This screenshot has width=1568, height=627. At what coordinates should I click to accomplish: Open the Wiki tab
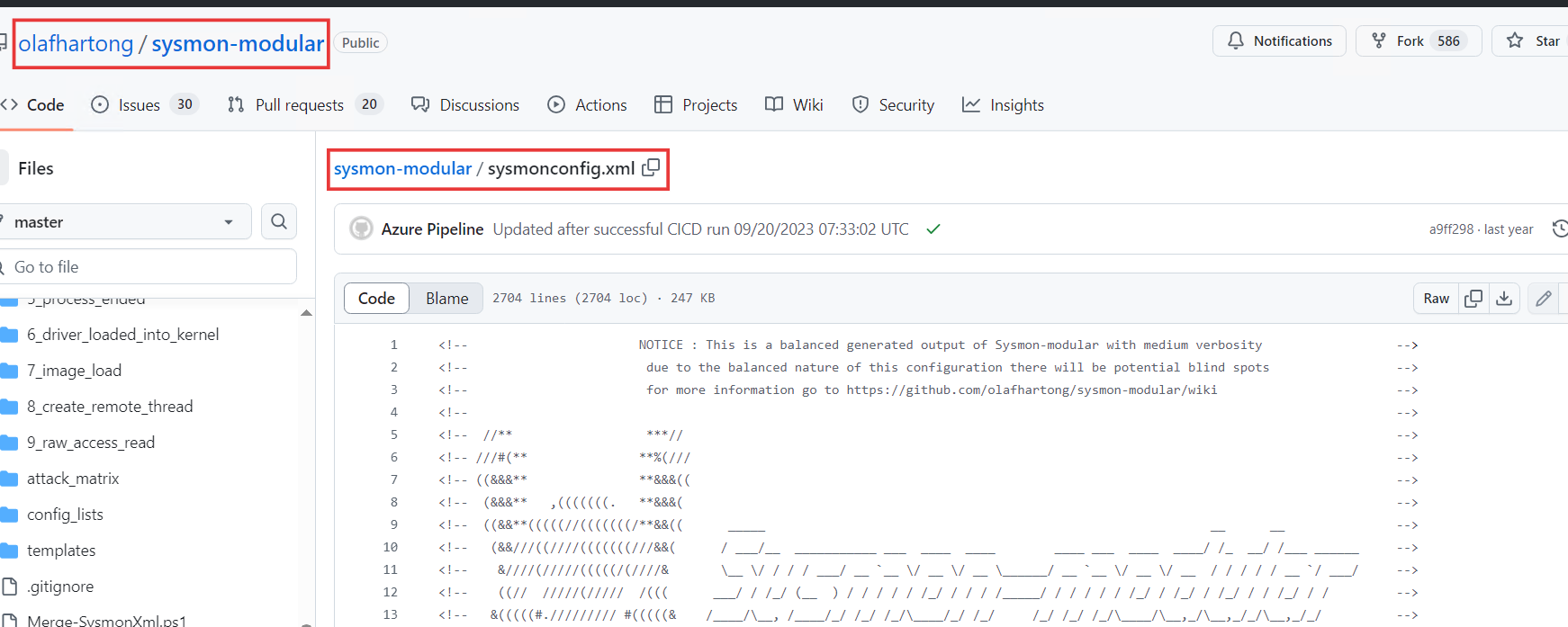pos(794,105)
